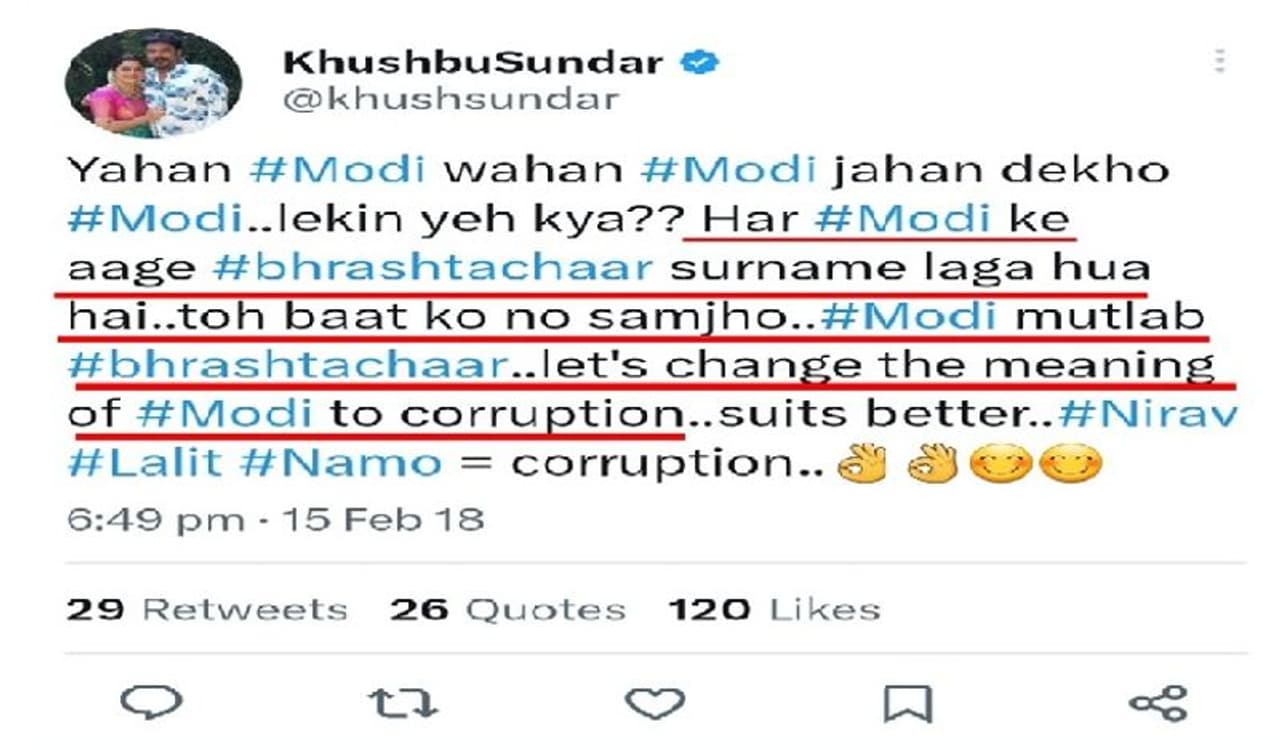Click the first #bhrashtachaar hashtag after 'aage'
The image size is (1280, 750).
pos(433,268)
